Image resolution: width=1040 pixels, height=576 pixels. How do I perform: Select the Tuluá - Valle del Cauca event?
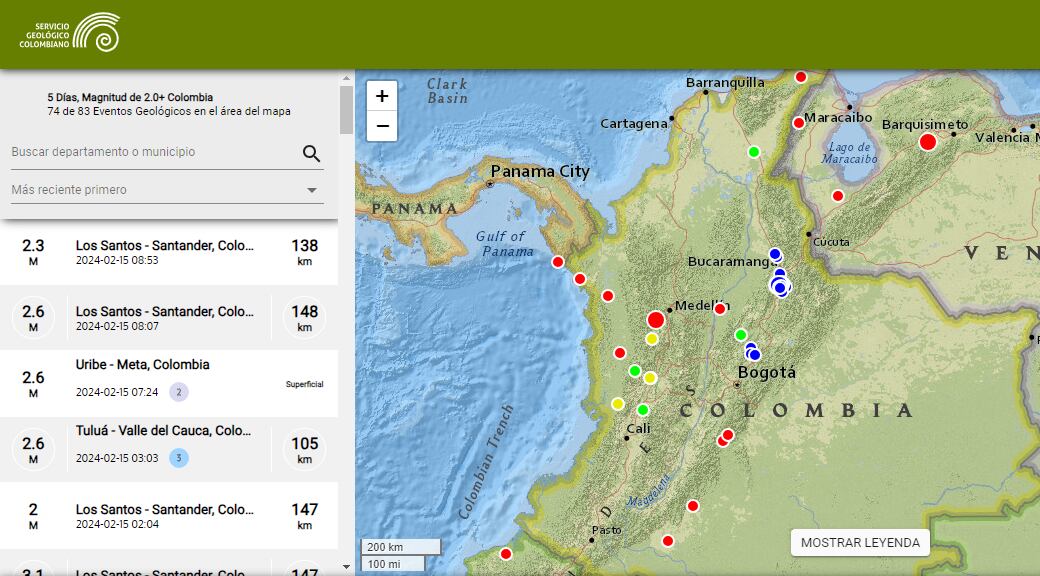(x=168, y=449)
